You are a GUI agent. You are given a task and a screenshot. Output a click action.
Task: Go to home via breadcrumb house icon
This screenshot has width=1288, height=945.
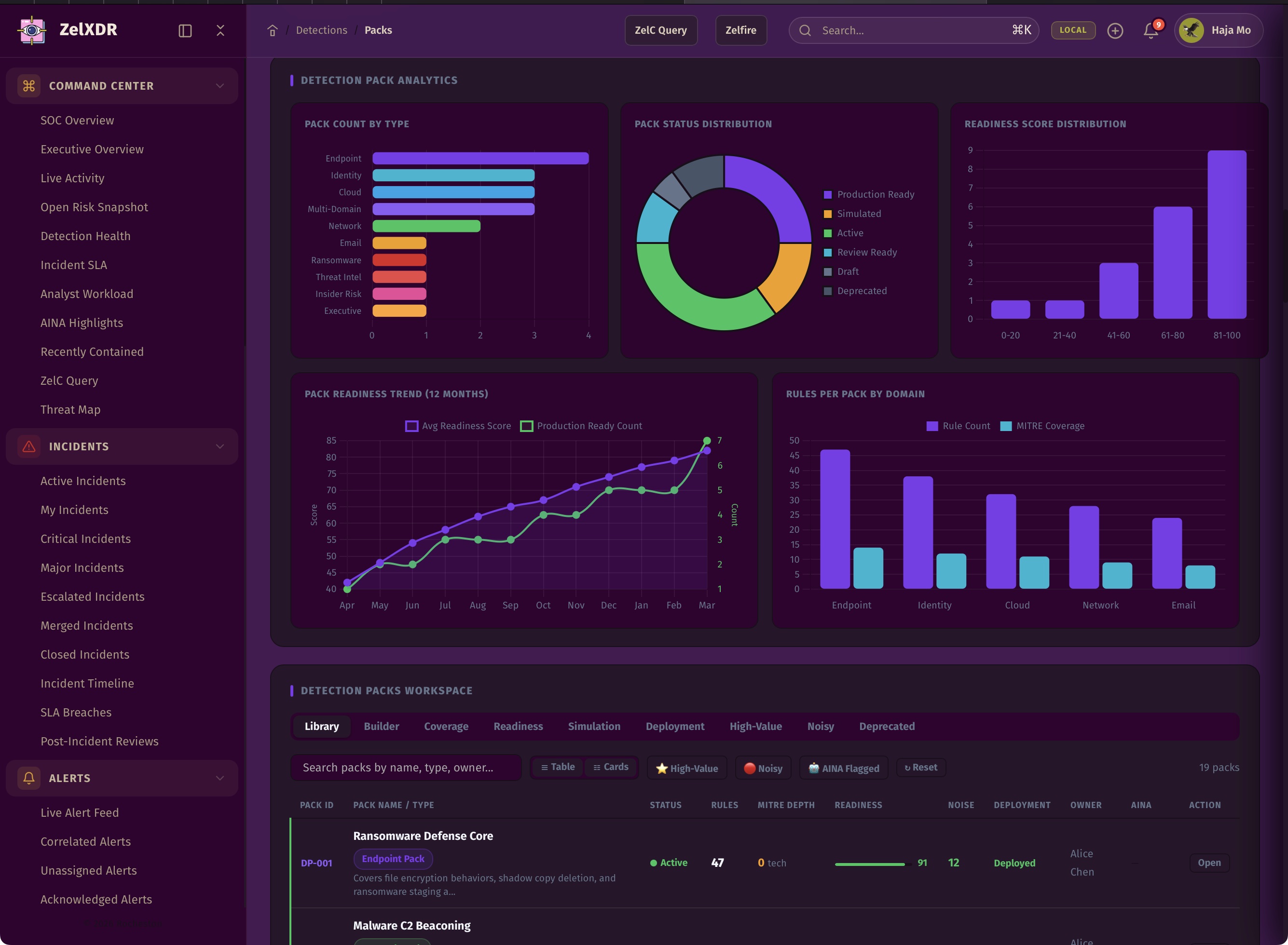click(x=273, y=30)
